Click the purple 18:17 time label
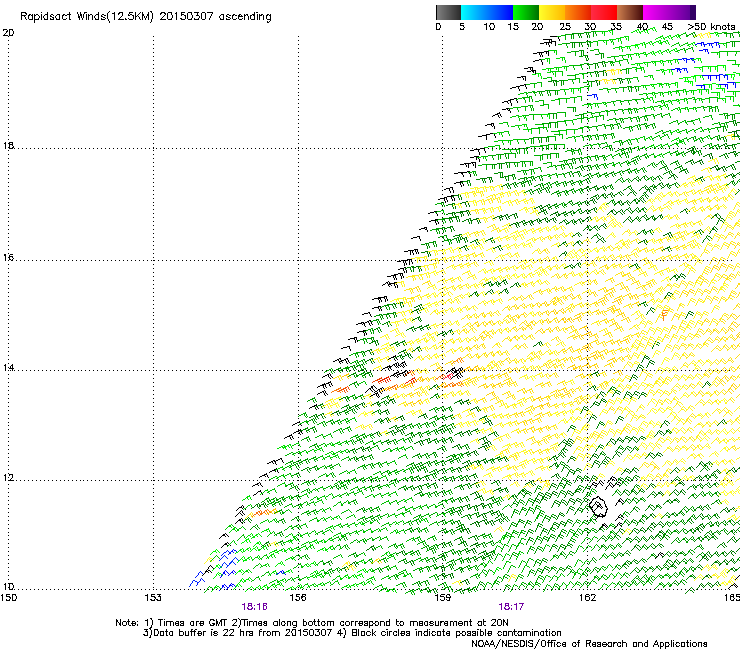740x650 pixels. pos(511,607)
